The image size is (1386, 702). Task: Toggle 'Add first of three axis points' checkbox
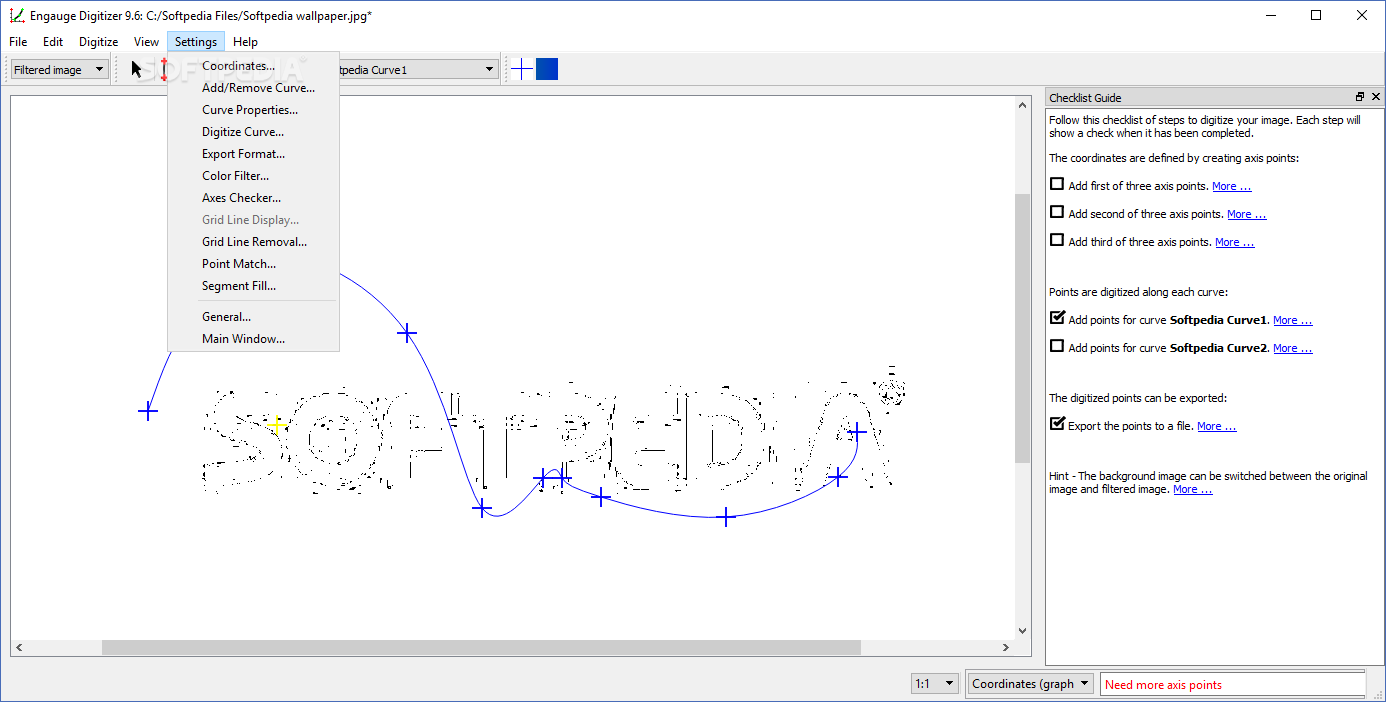1057,184
